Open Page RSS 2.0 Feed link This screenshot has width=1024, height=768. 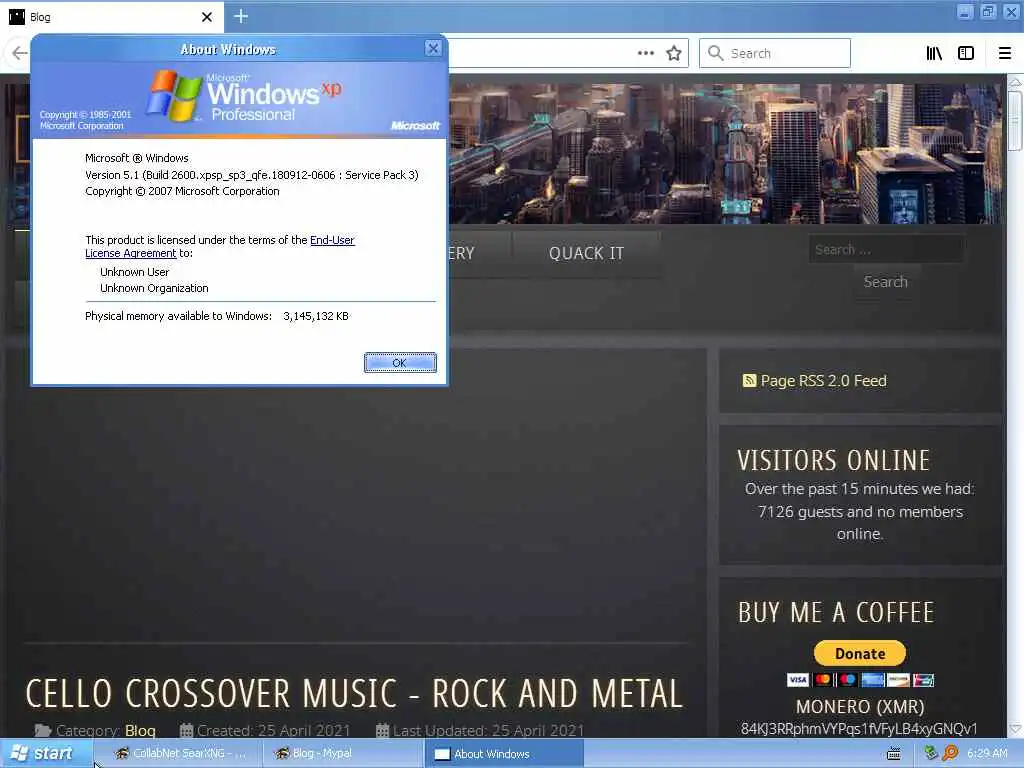pos(824,381)
